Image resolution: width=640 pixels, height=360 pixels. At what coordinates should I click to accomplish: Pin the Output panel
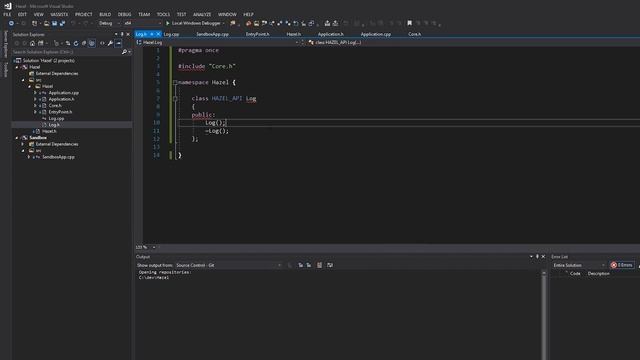pyautogui.click(x=537, y=256)
